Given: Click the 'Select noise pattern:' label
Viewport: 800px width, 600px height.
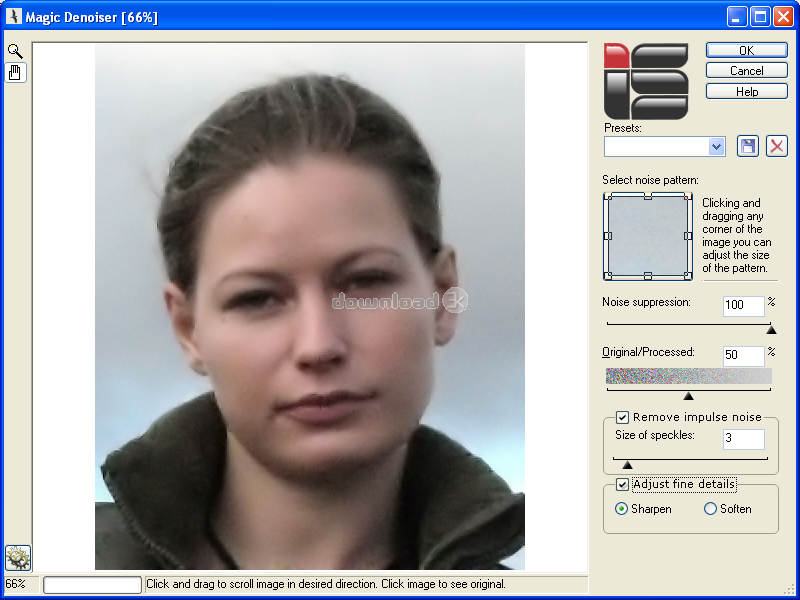Looking at the screenshot, I should [x=650, y=180].
